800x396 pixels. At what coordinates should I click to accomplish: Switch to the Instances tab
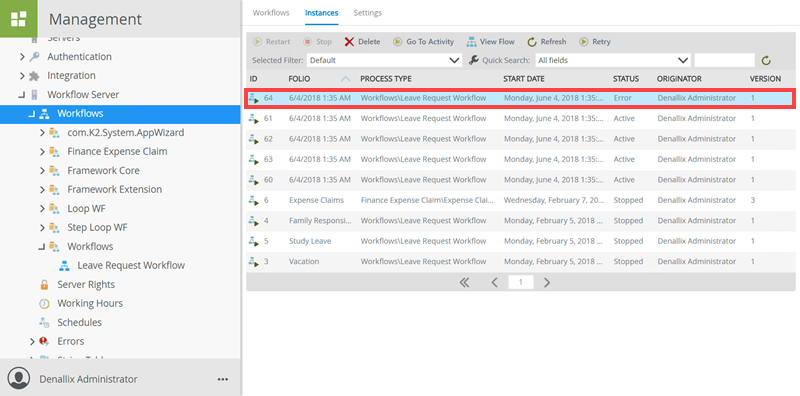[x=321, y=13]
